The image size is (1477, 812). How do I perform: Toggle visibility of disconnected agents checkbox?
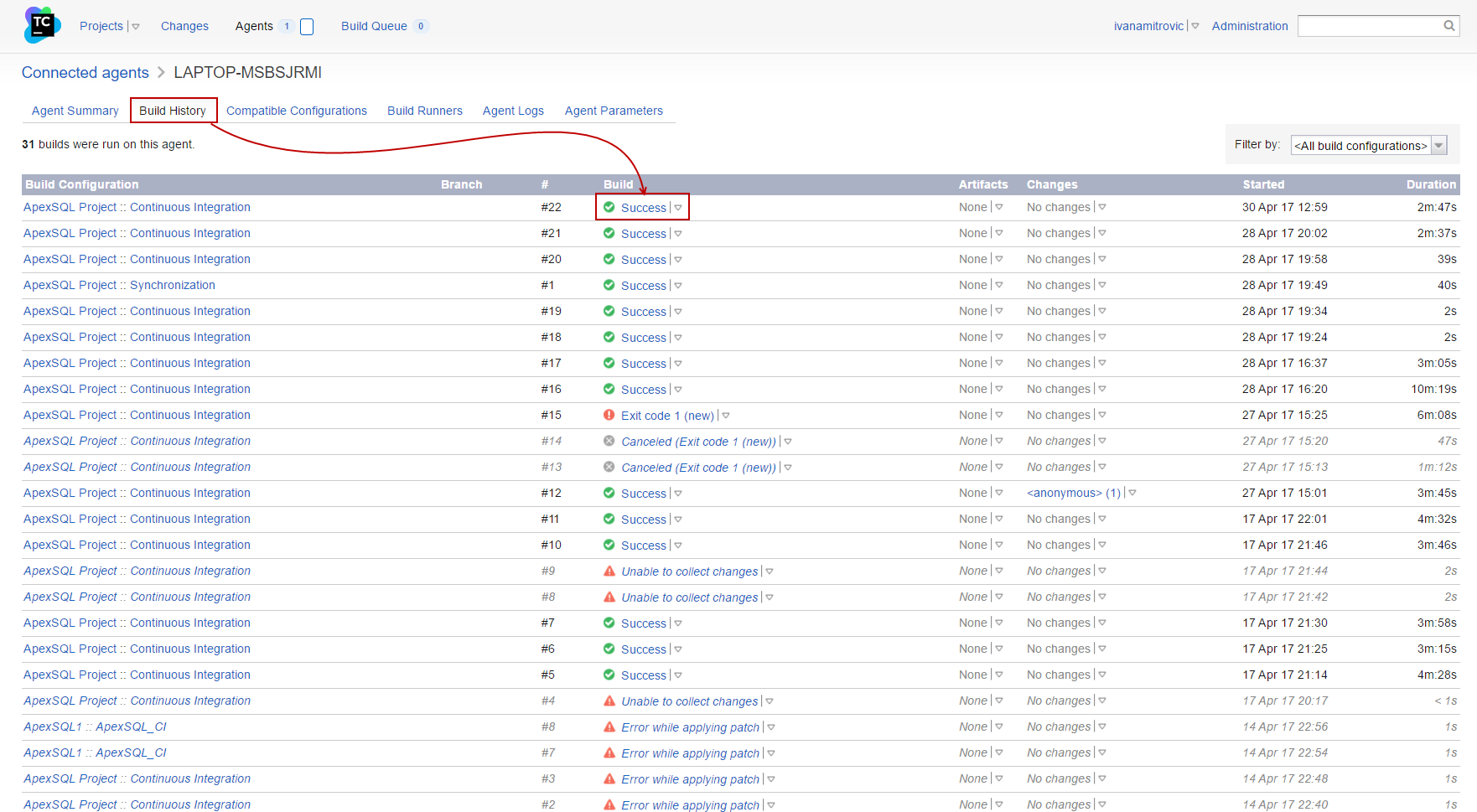point(306,26)
